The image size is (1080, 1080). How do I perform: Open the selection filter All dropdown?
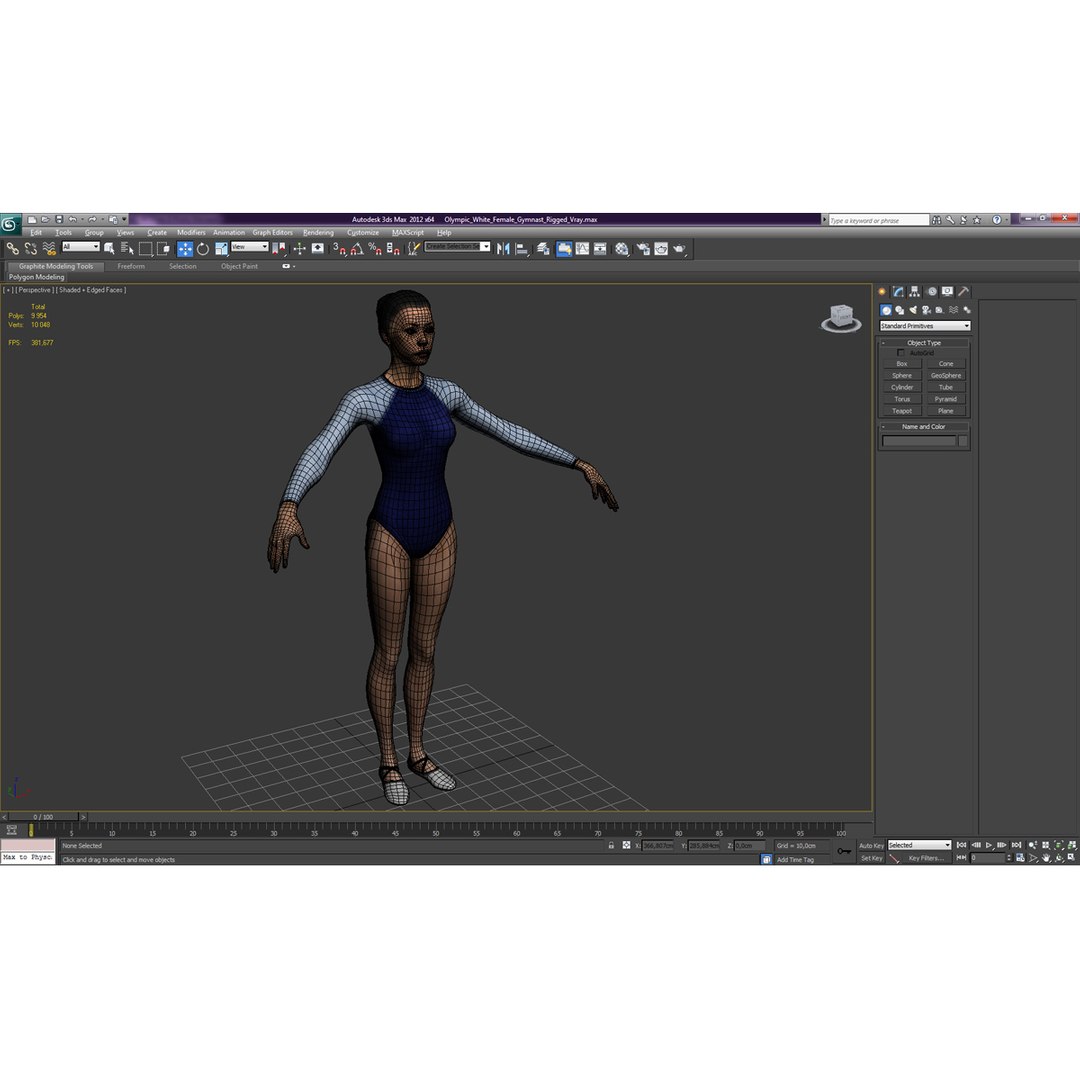tap(81, 247)
